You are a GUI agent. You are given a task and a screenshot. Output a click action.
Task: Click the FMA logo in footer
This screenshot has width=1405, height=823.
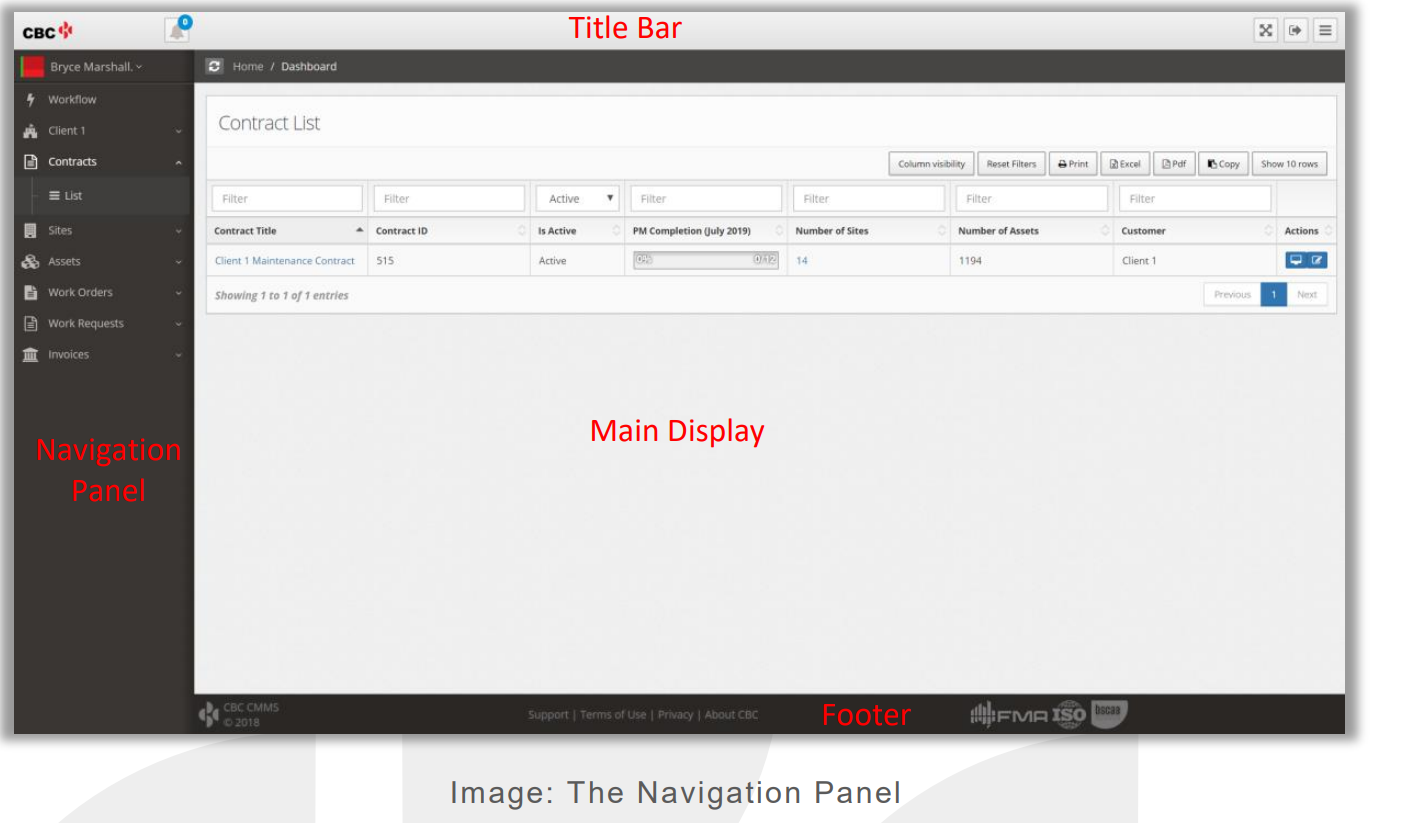[1009, 715]
